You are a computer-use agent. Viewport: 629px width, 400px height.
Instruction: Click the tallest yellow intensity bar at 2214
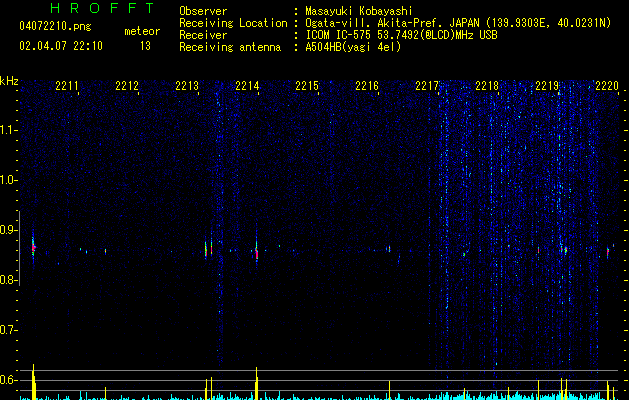pos(257,383)
